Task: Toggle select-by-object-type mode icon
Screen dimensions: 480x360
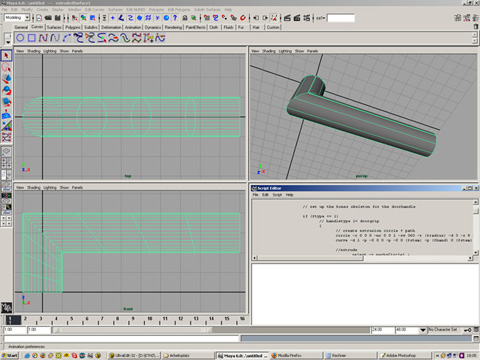Action: (x=84, y=18)
